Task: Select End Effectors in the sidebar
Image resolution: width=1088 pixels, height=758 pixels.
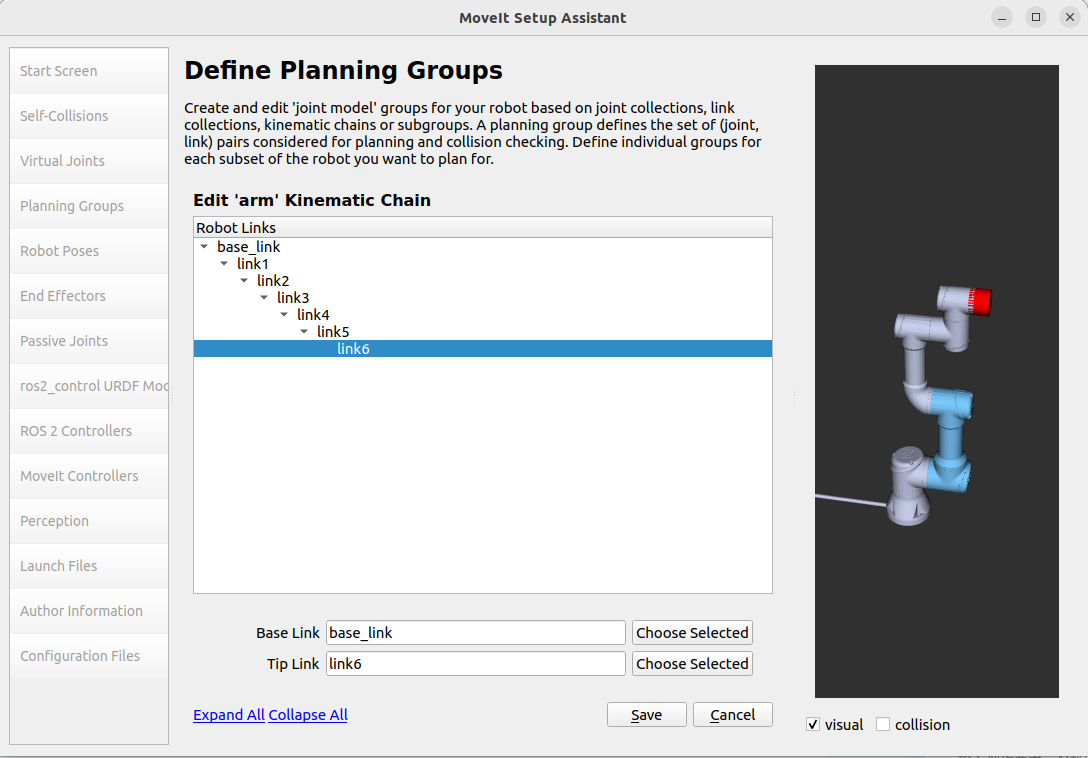Action: tap(89, 296)
